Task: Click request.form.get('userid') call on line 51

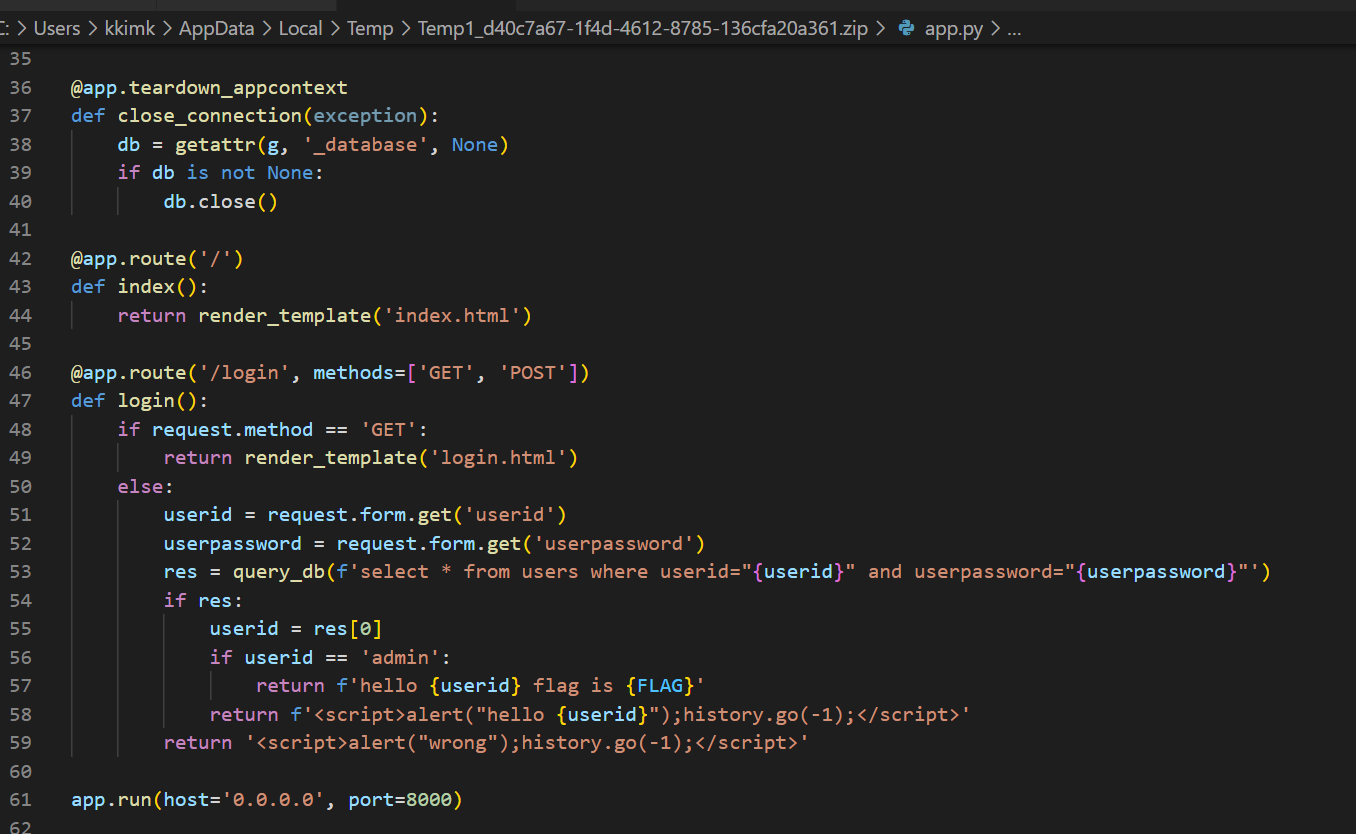Action: tap(417, 515)
